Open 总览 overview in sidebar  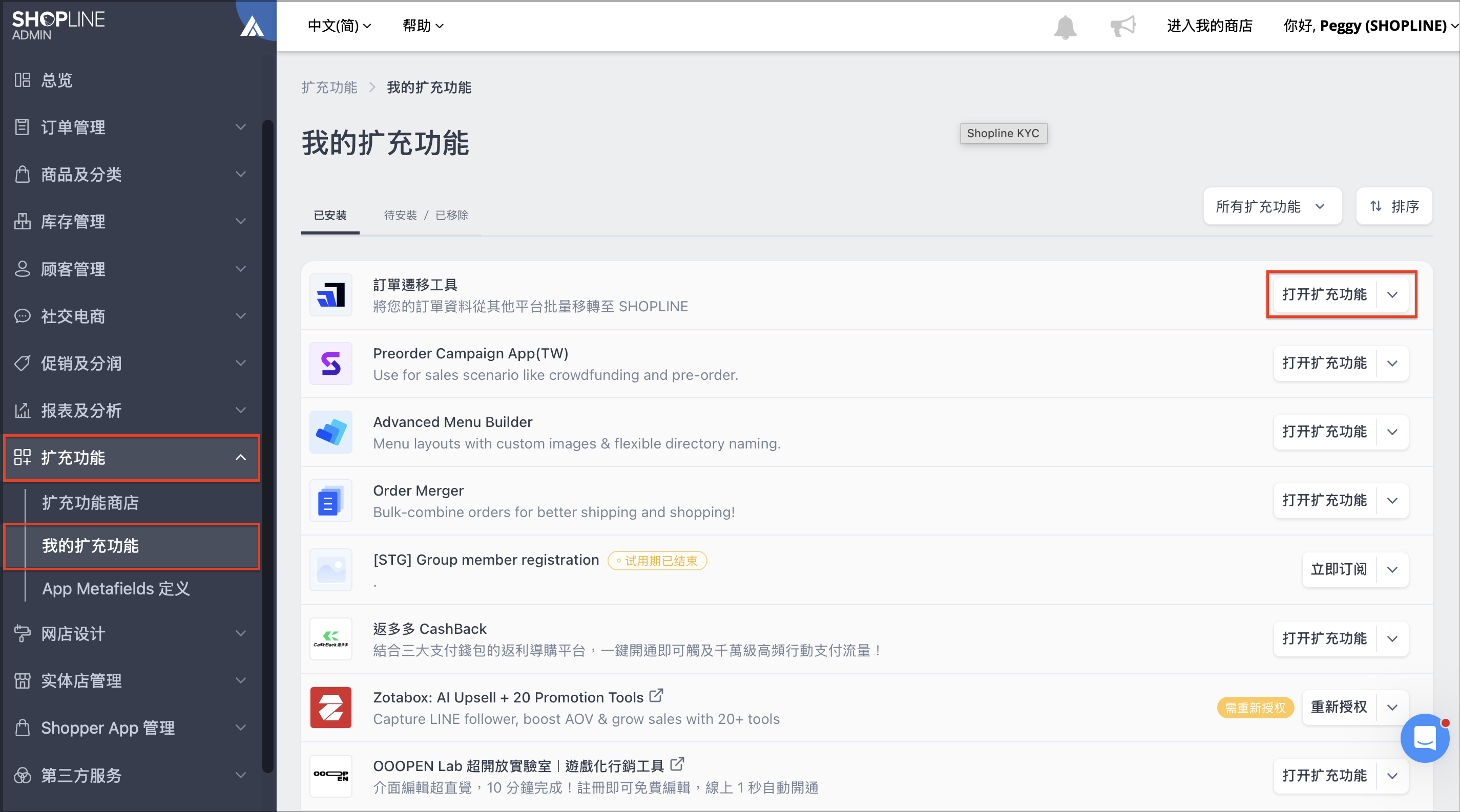132,80
